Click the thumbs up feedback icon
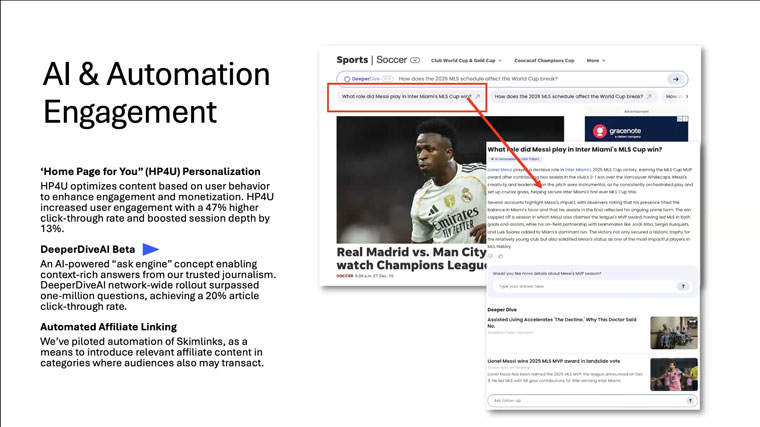The image size is (760, 427). click(501, 256)
